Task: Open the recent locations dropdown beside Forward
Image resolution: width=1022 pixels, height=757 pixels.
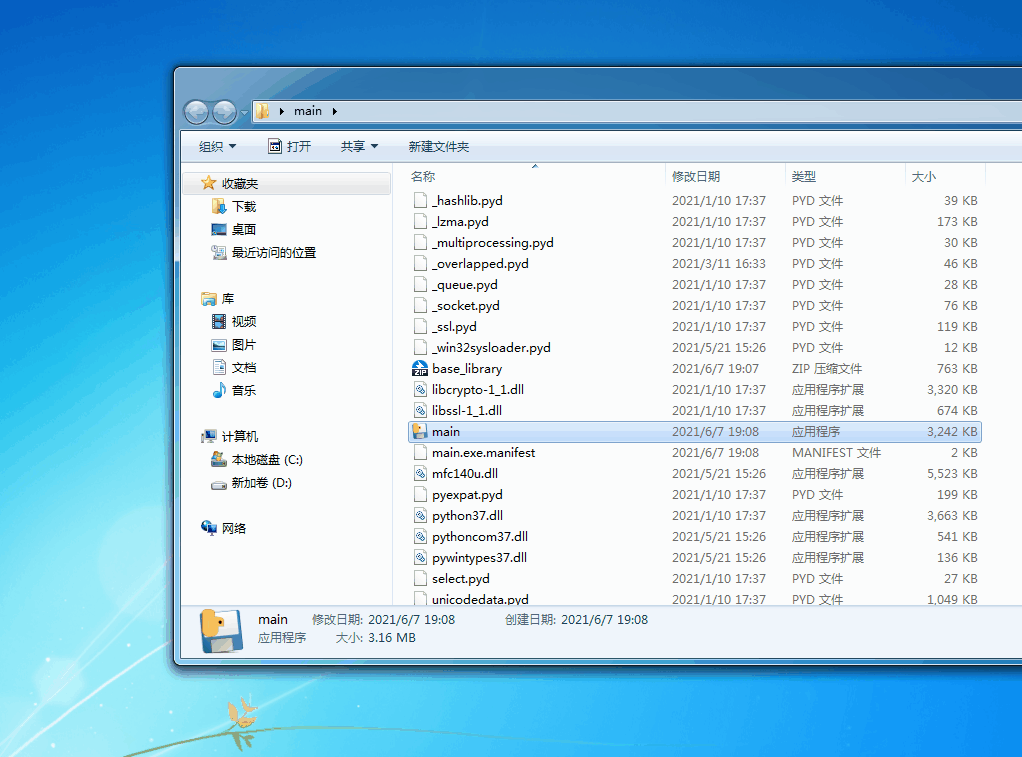Action: tap(244, 112)
